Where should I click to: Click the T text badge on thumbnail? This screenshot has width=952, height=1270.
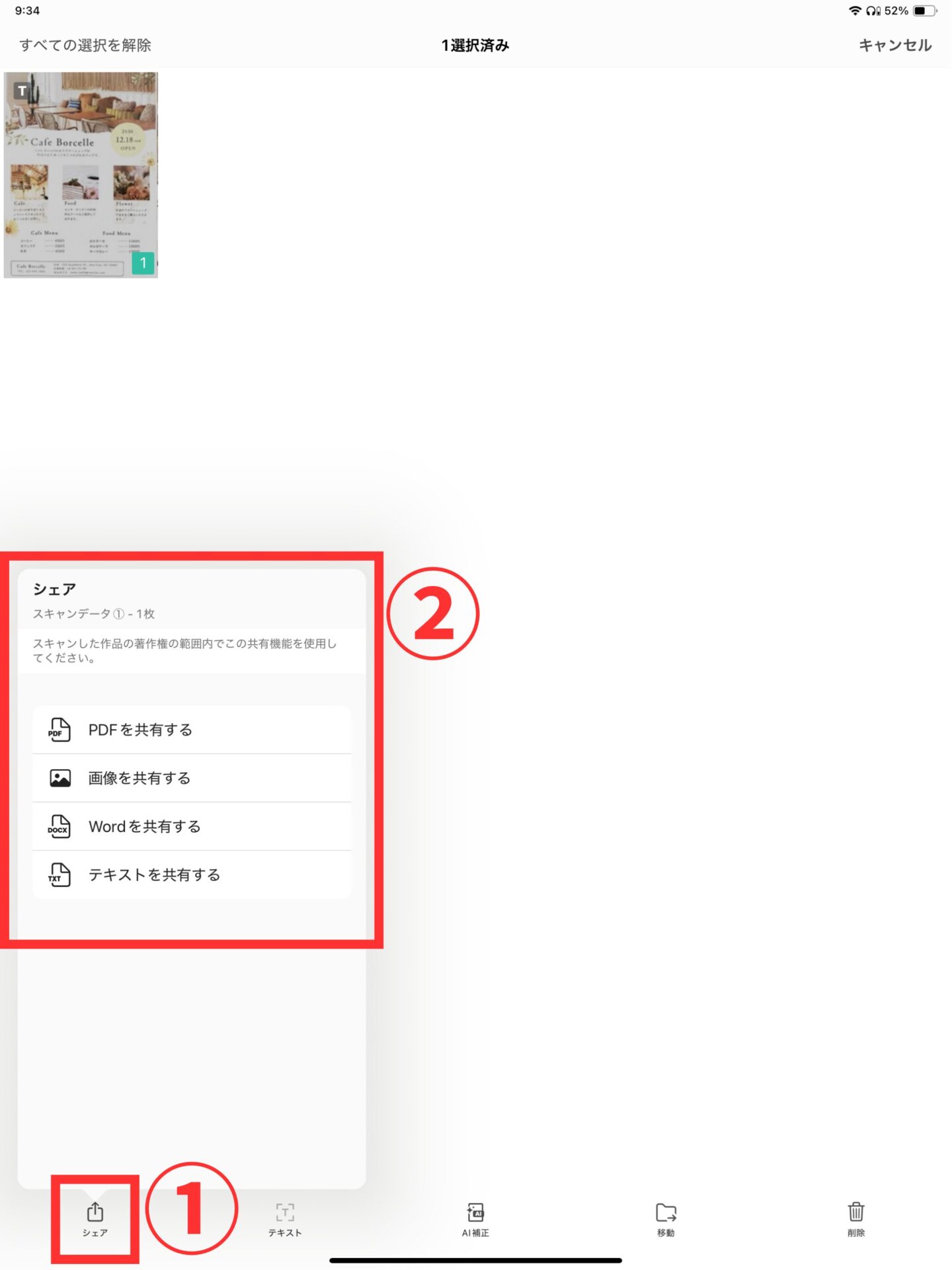22,91
